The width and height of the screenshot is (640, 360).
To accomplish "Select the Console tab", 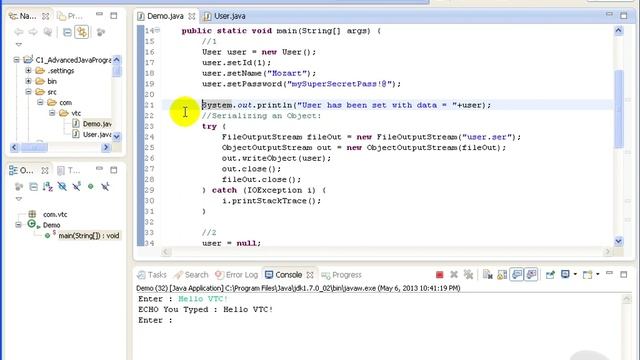I will [x=289, y=275].
